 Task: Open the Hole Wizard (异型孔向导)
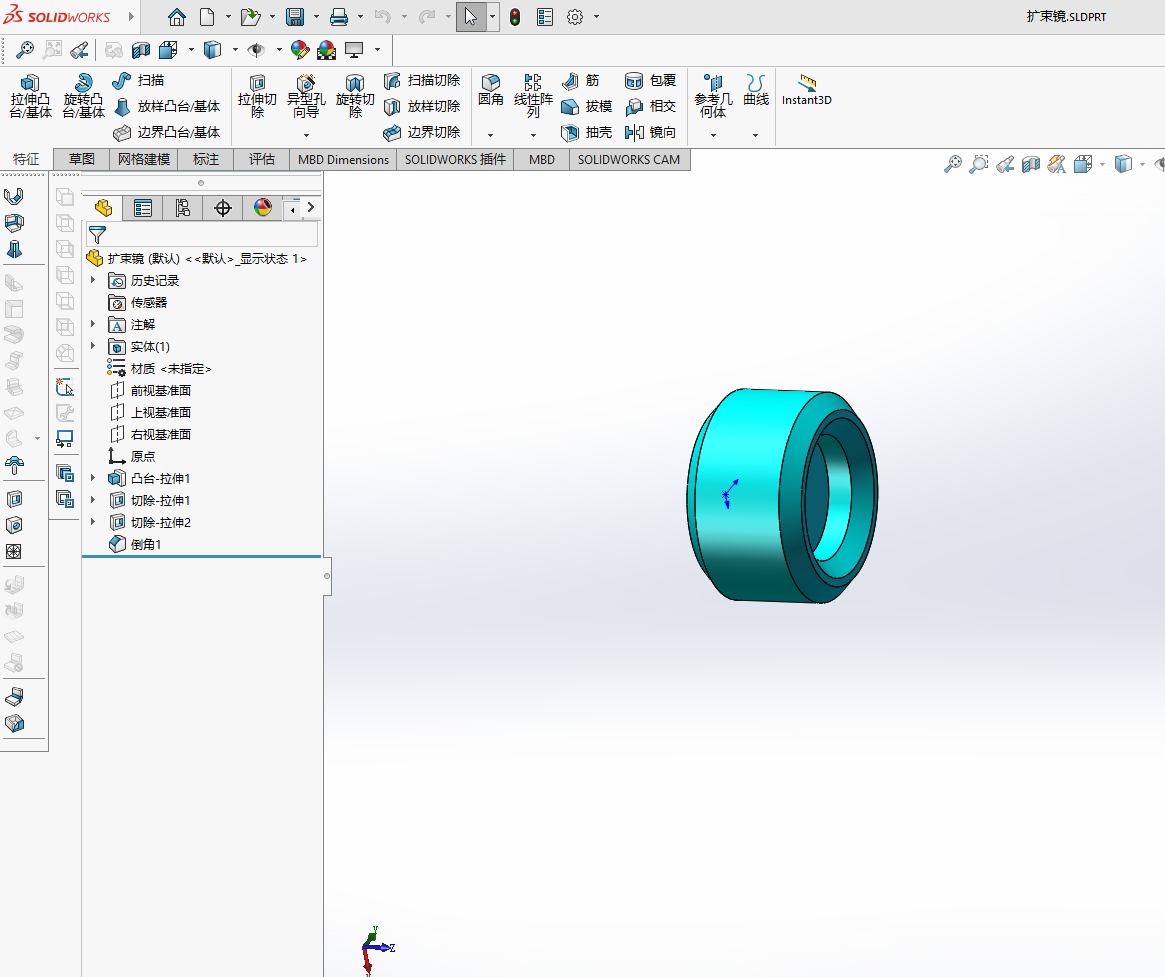point(306,96)
